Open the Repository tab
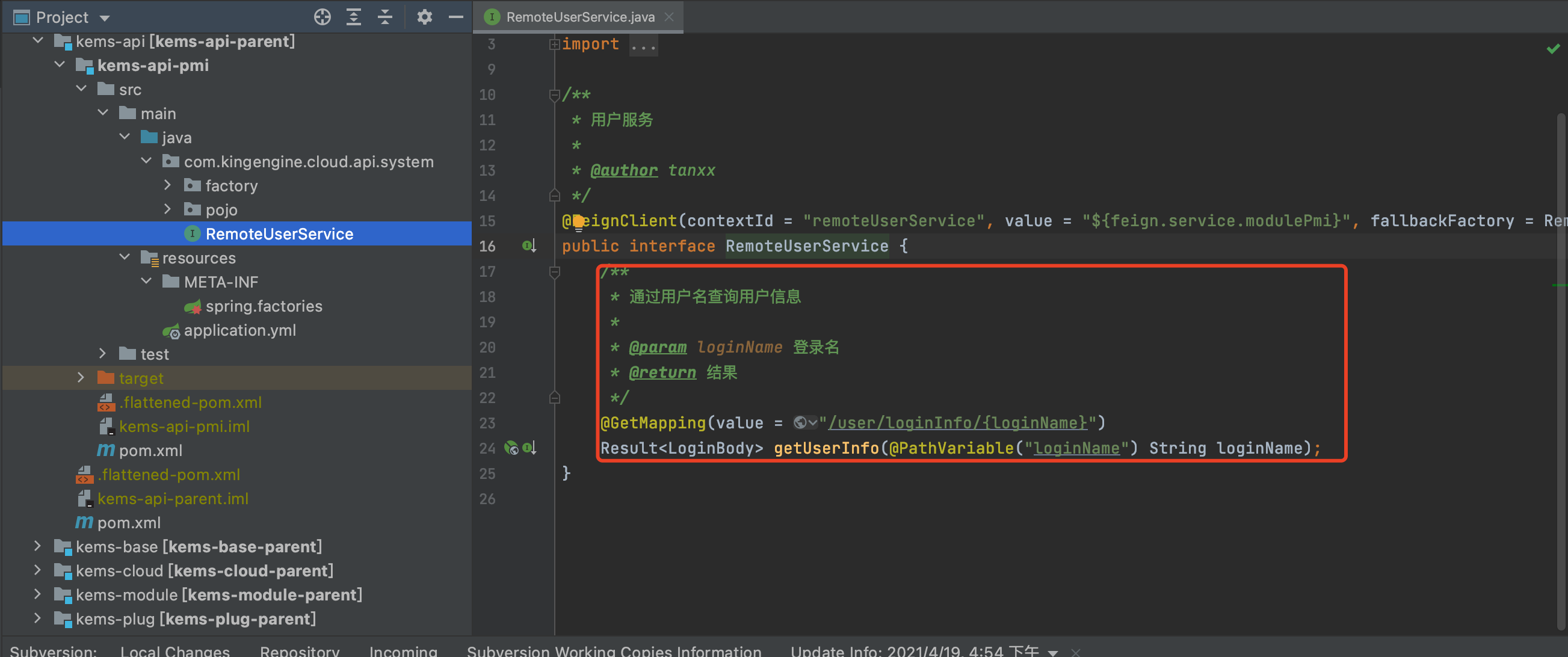The width and height of the screenshot is (1568, 657). coord(300,650)
